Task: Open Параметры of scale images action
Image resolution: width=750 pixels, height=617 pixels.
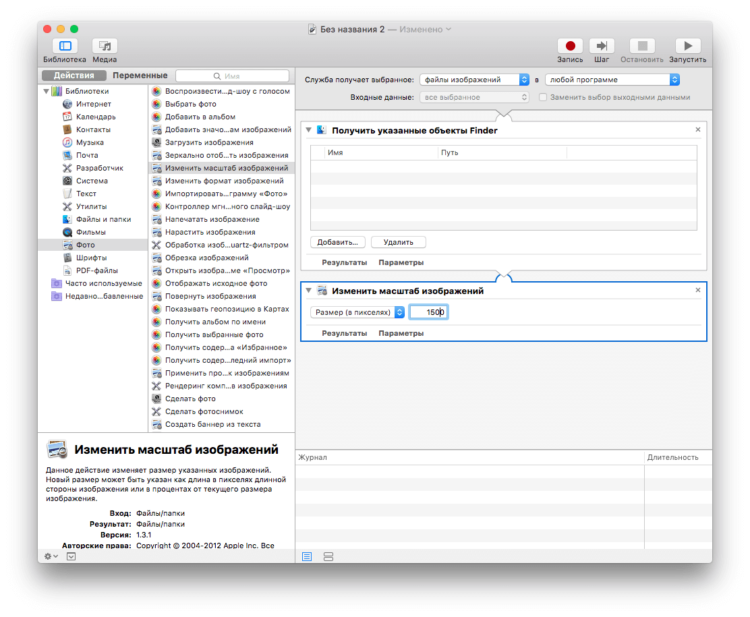Action: pos(401,333)
